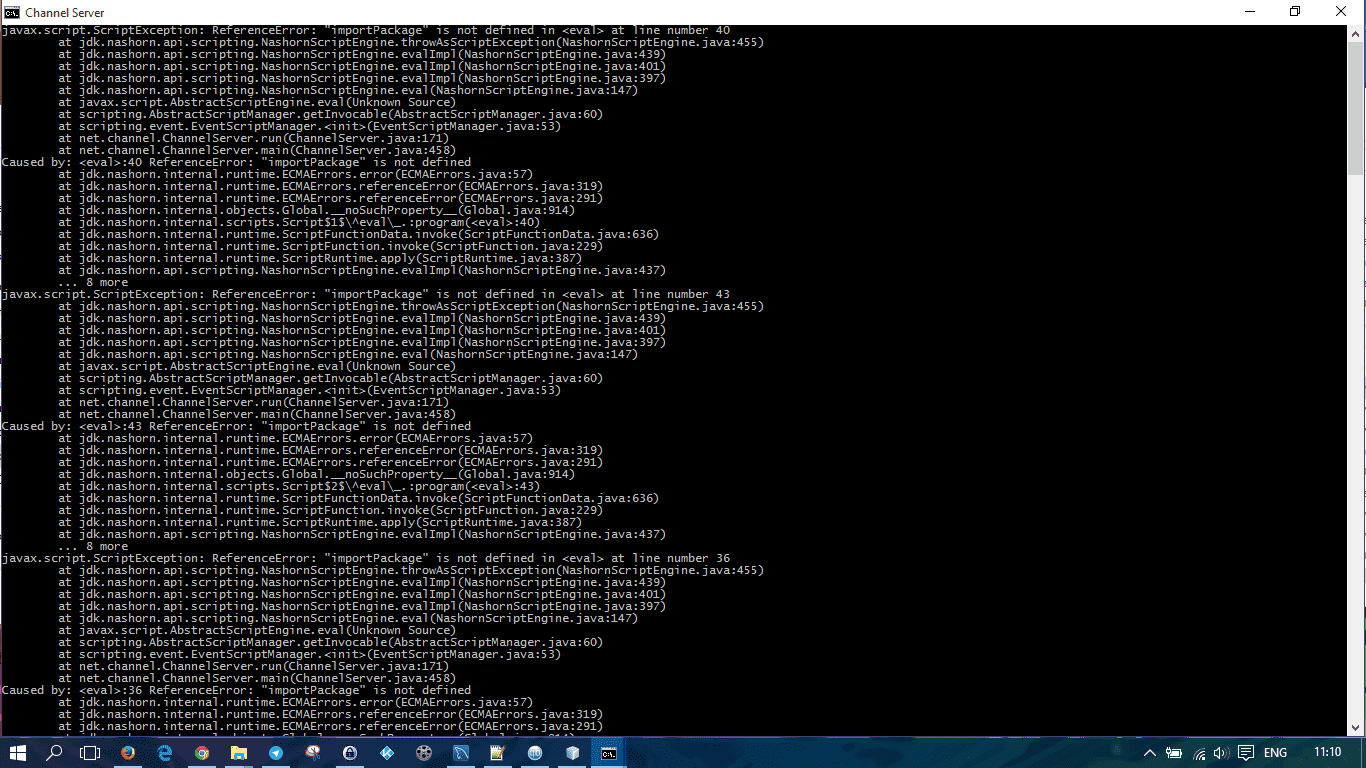The height and width of the screenshot is (768, 1366).
Task: Open the film reel media app
Action: coord(424,752)
